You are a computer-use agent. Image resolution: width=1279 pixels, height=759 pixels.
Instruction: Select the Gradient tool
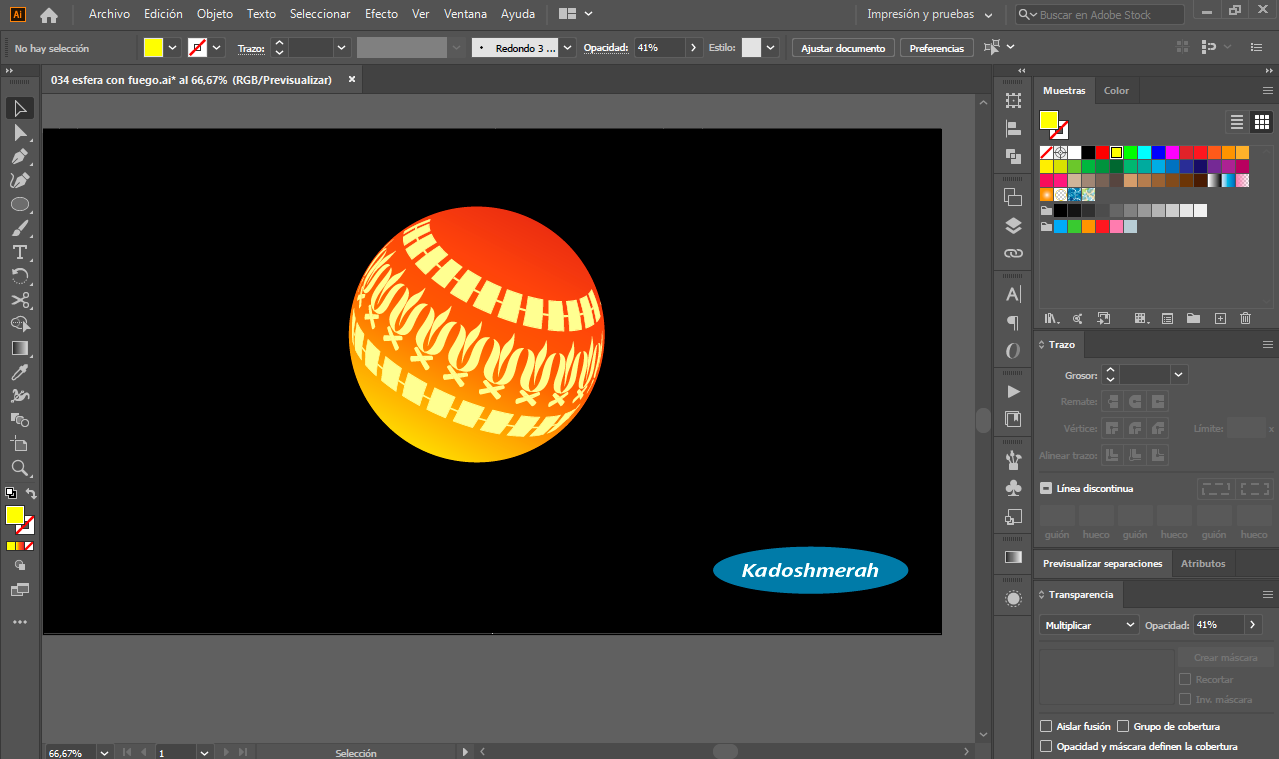[20, 348]
